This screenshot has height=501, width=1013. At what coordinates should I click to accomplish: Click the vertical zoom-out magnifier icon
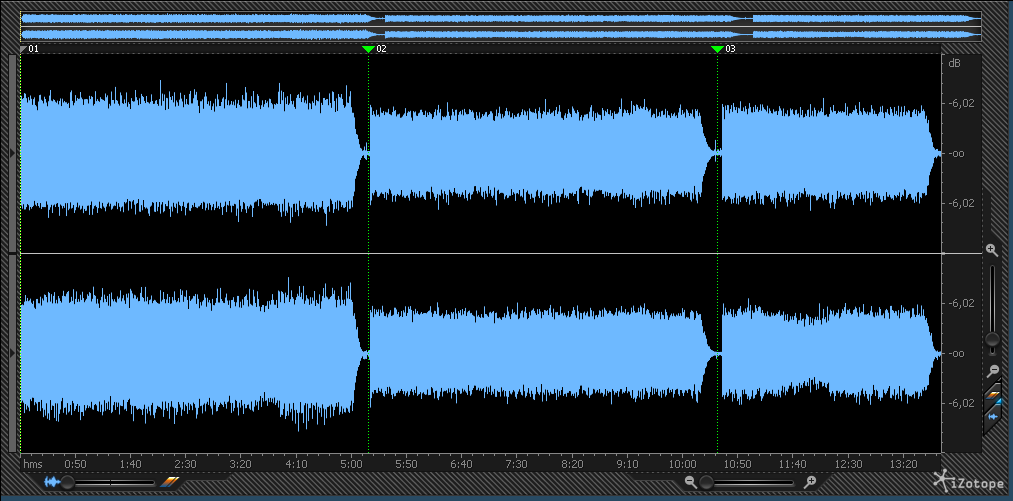[x=992, y=371]
